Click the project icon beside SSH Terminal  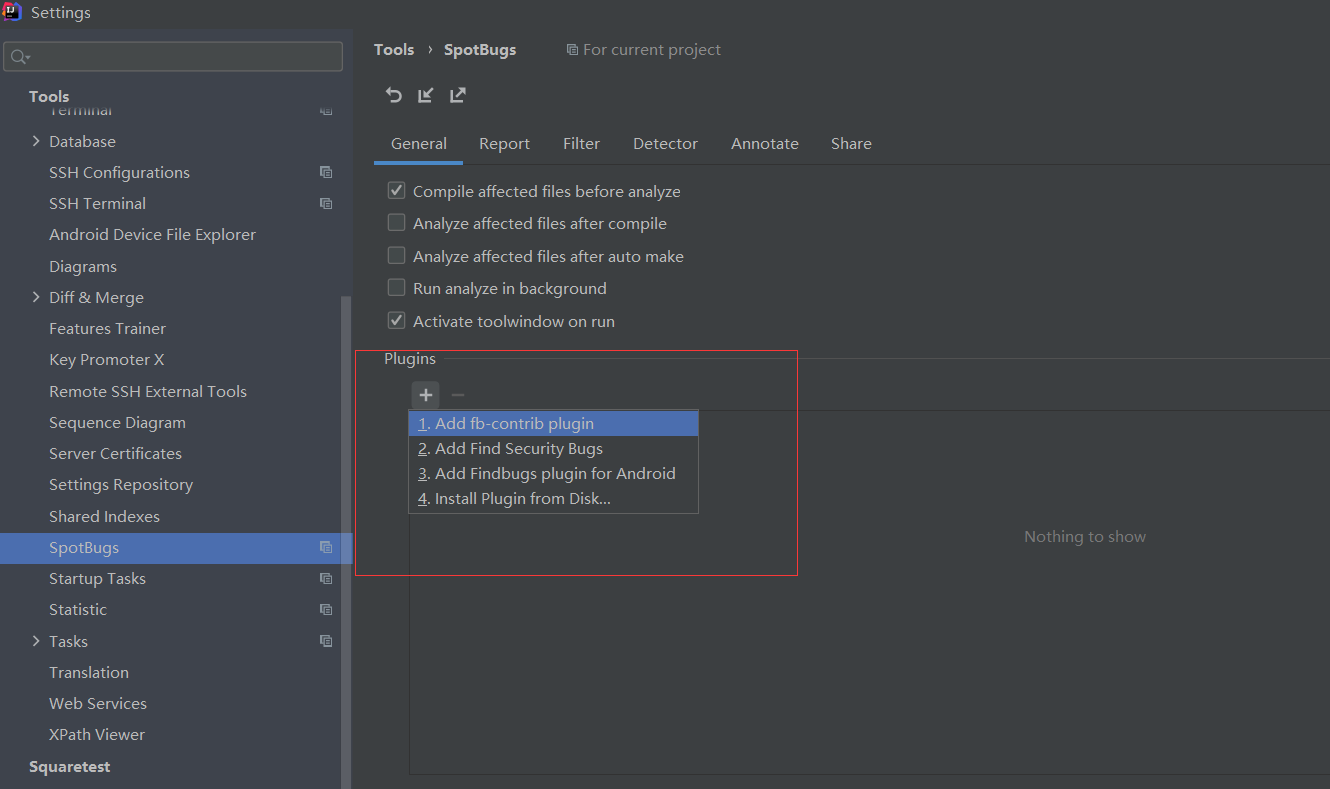pyautogui.click(x=326, y=203)
